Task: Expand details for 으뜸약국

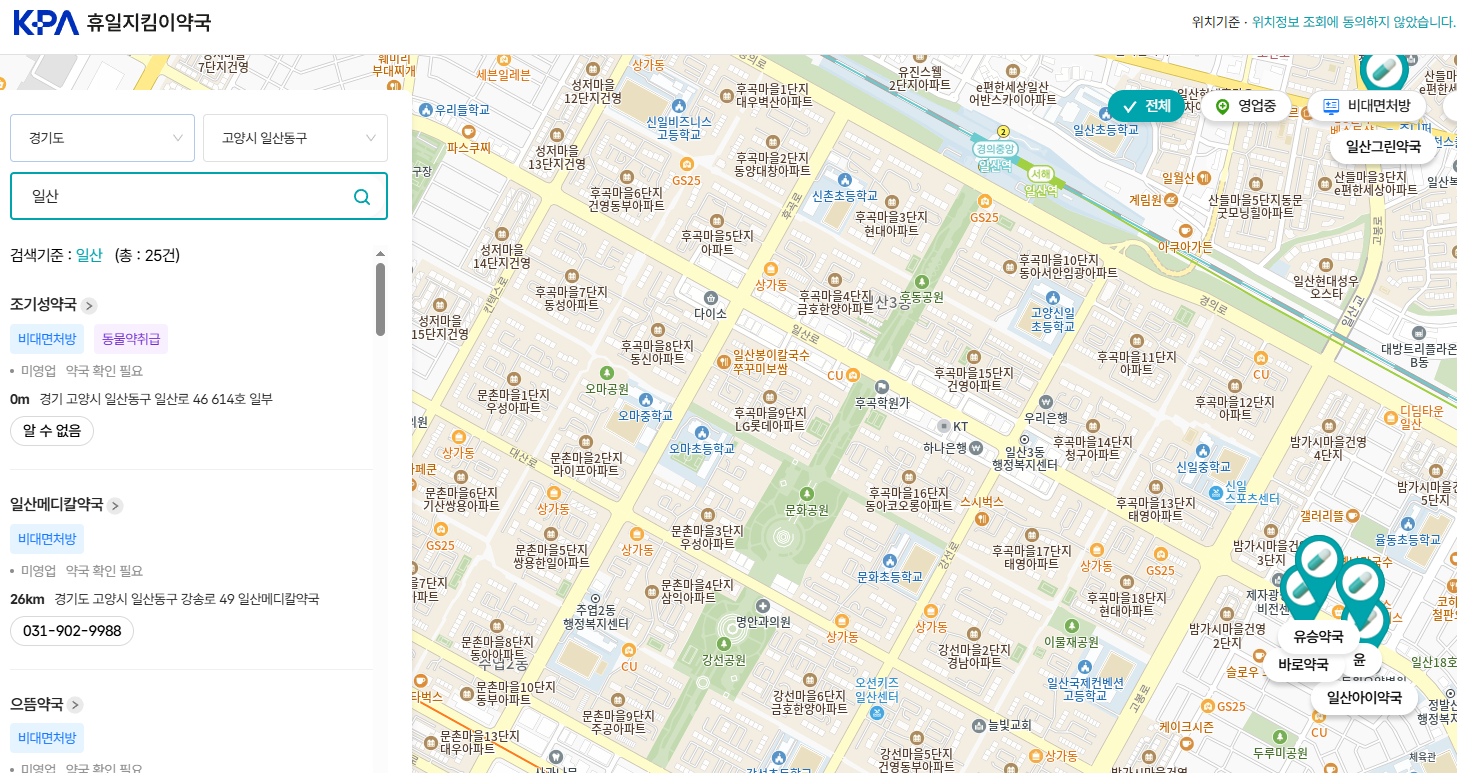Action: (75, 706)
